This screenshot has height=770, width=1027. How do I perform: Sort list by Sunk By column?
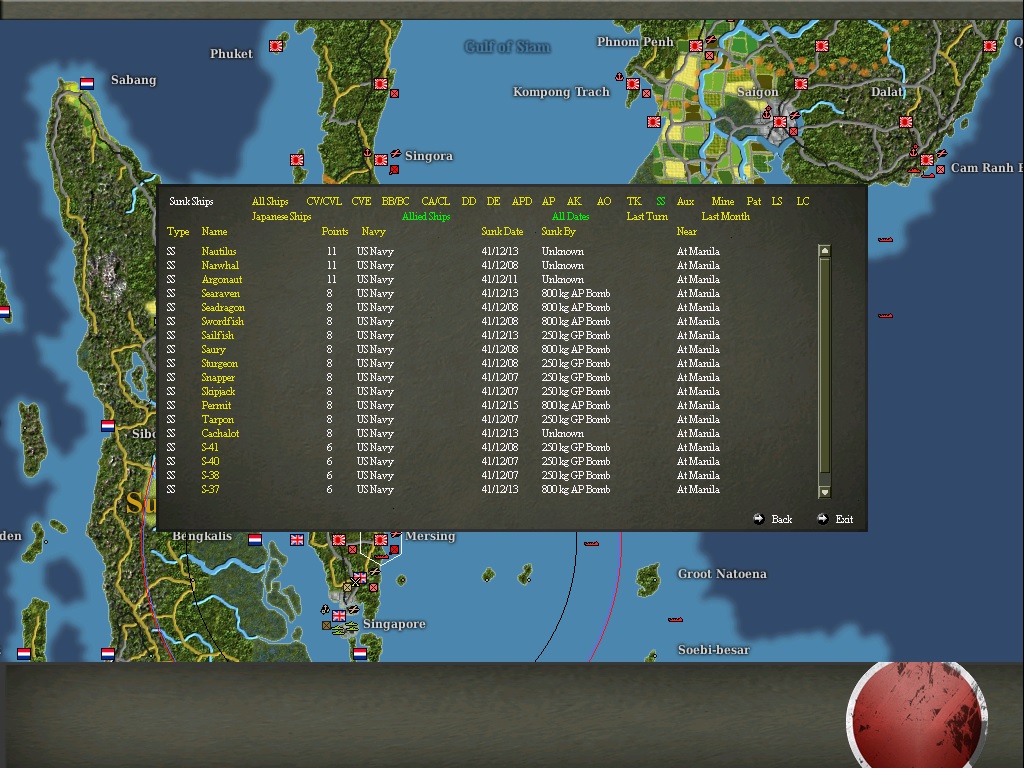[559, 232]
